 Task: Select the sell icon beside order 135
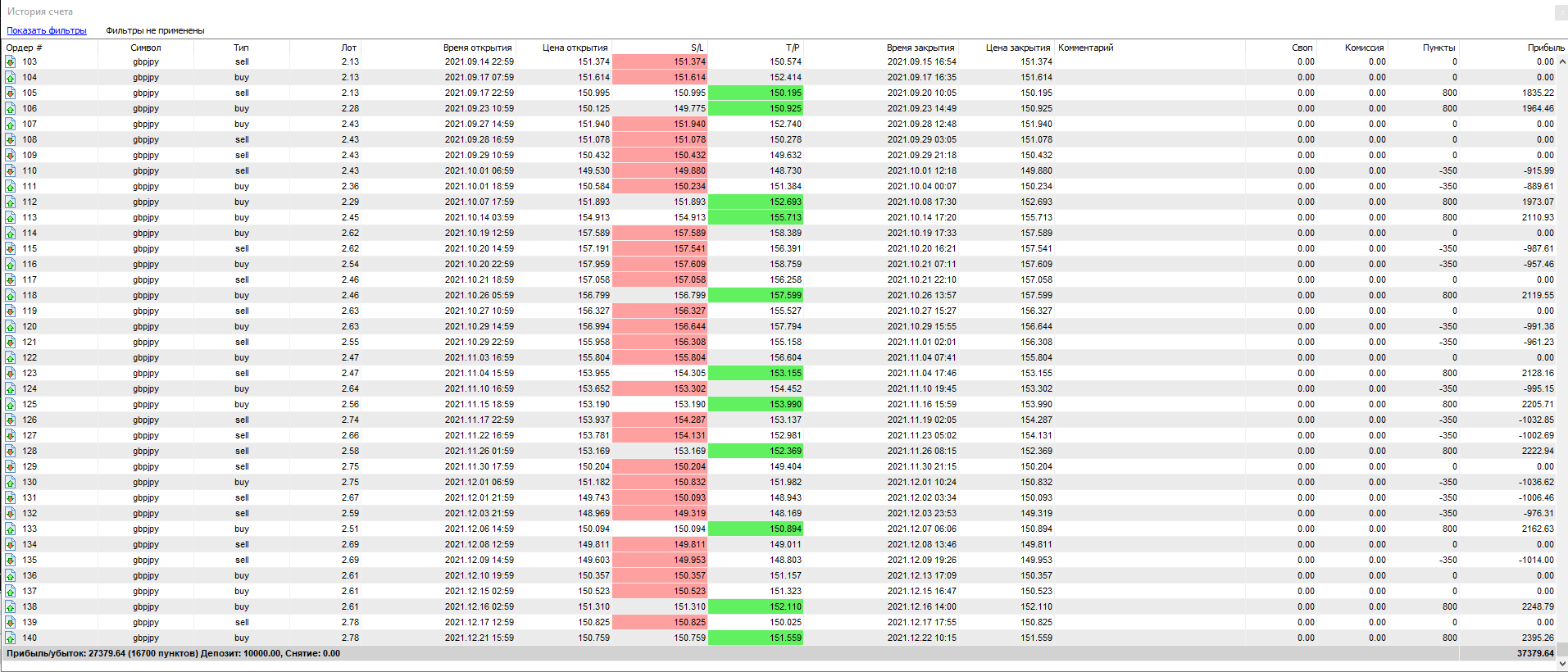pos(11,561)
